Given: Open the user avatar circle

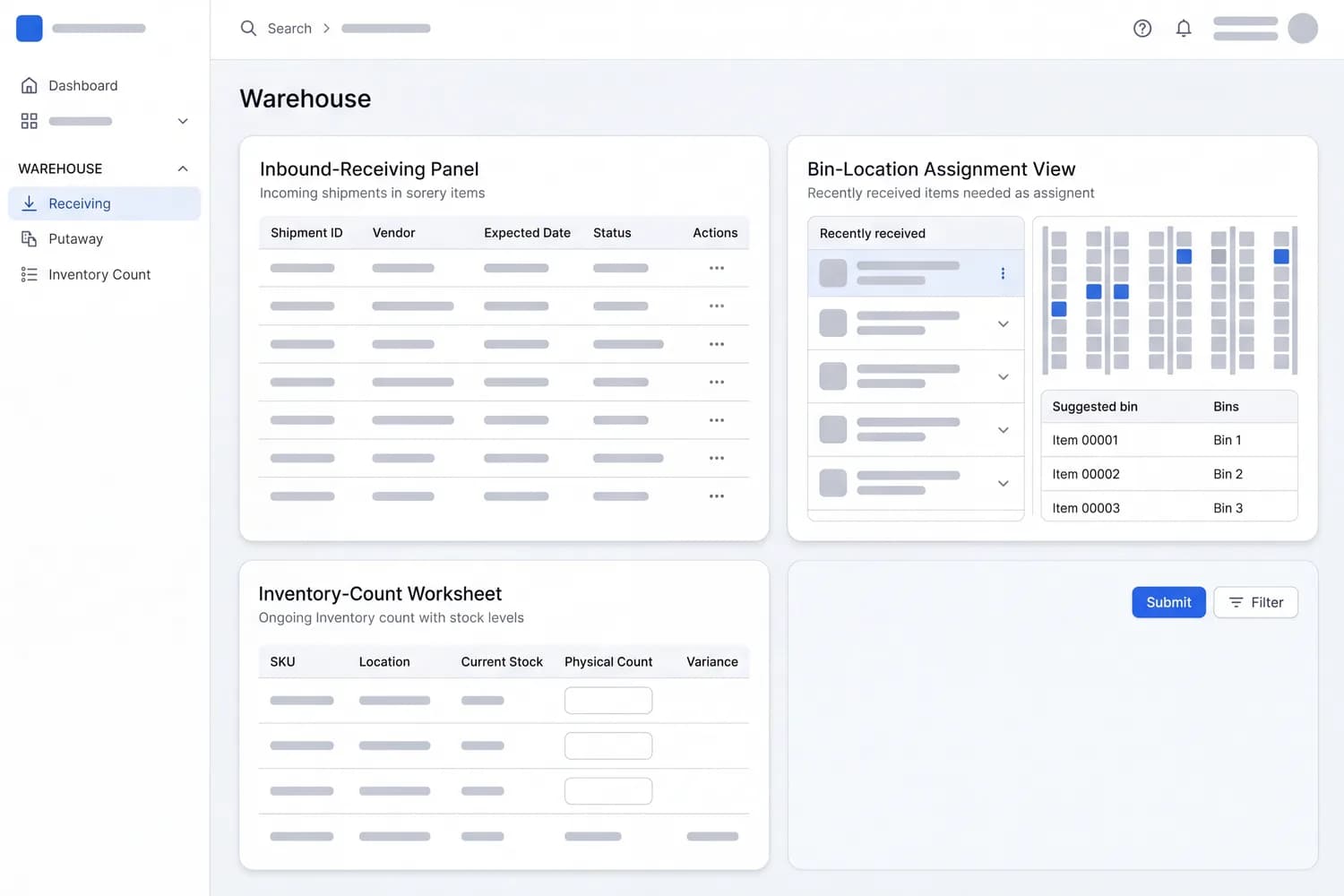Looking at the screenshot, I should (1303, 29).
